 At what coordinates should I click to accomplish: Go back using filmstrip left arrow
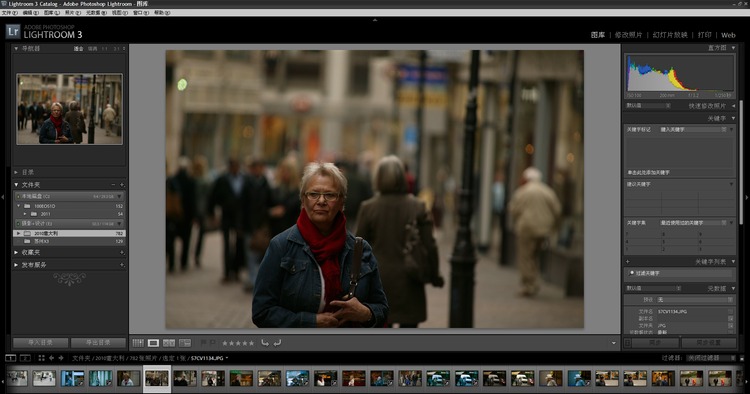coord(51,358)
